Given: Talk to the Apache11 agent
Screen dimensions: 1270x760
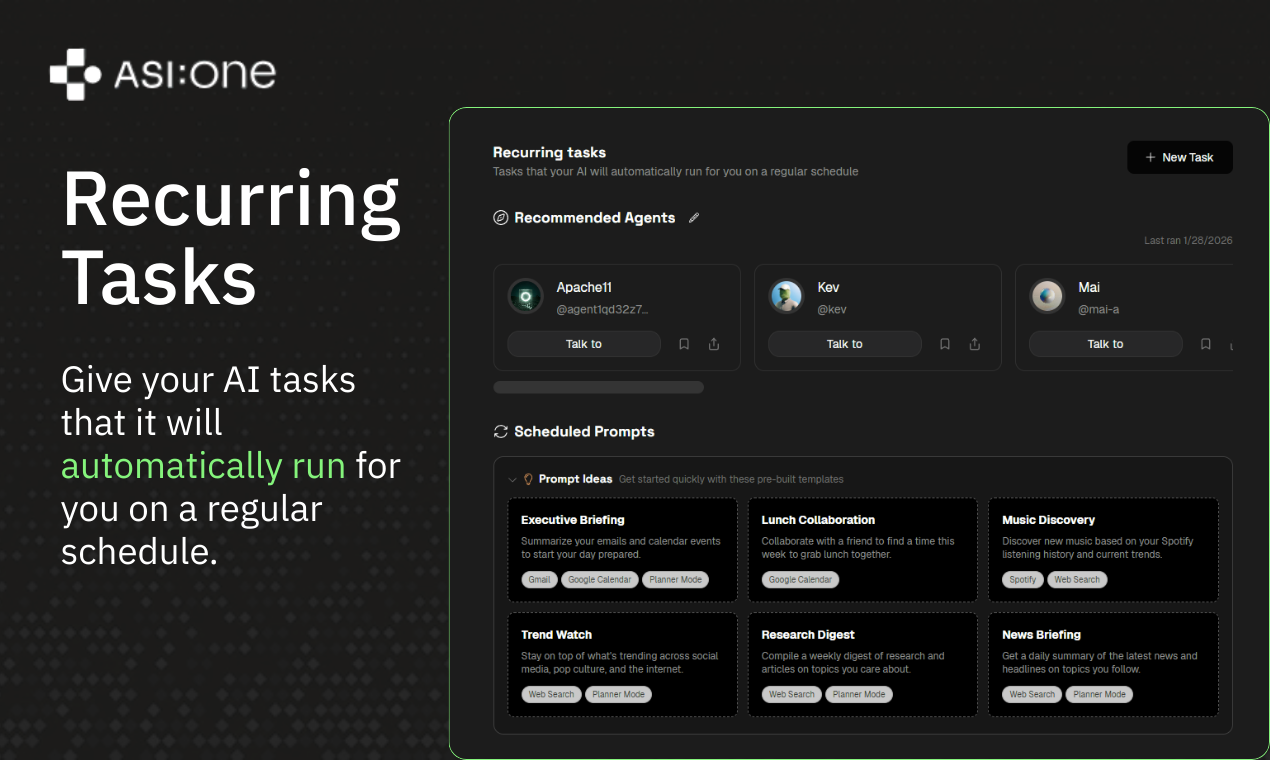Looking at the screenshot, I should pos(584,344).
